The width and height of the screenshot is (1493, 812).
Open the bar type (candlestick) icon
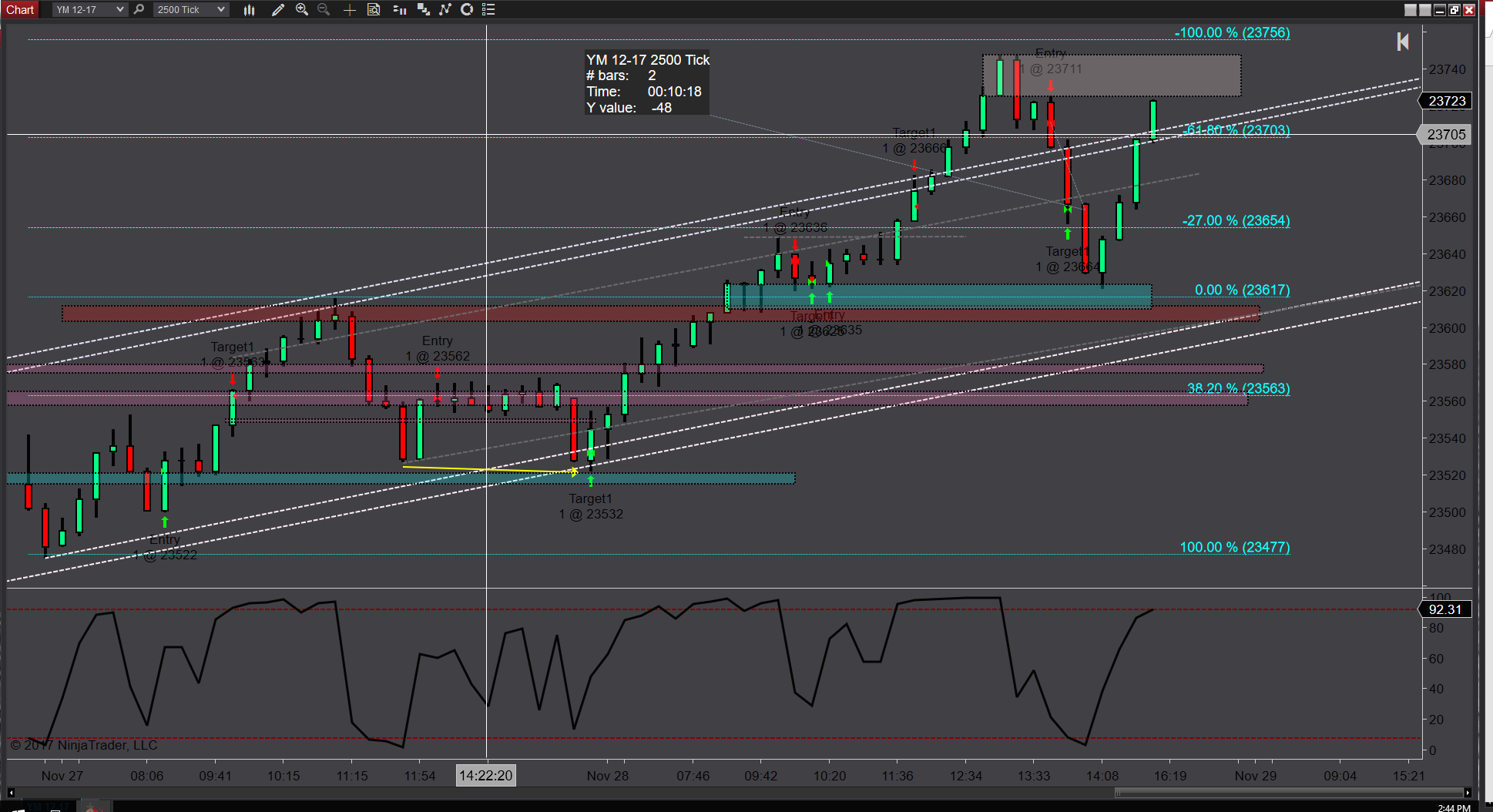click(x=249, y=9)
